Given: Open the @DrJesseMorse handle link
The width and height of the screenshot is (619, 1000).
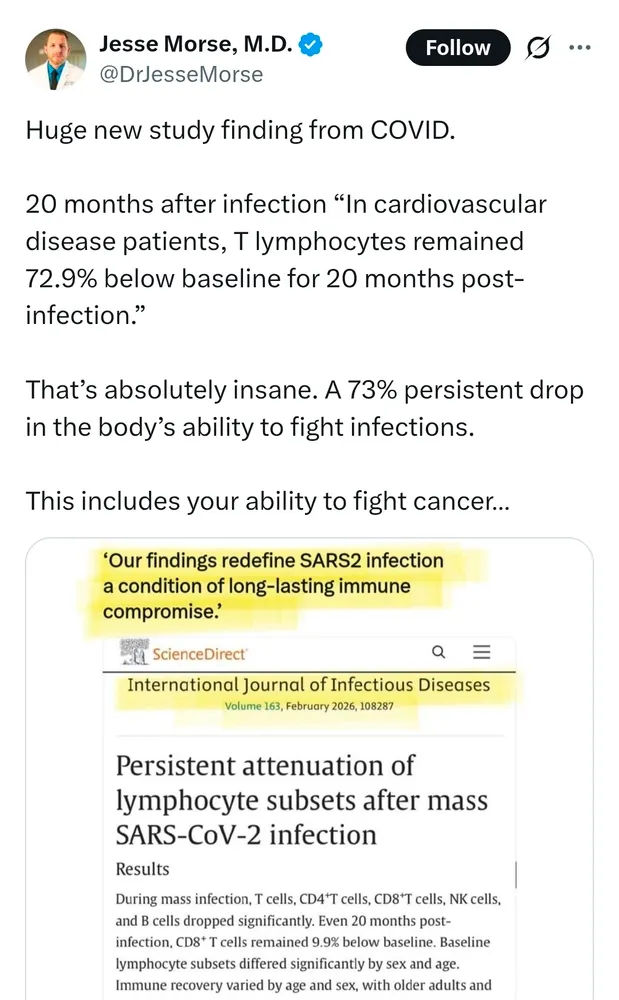Looking at the screenshot, I should (x=180, y=74).
